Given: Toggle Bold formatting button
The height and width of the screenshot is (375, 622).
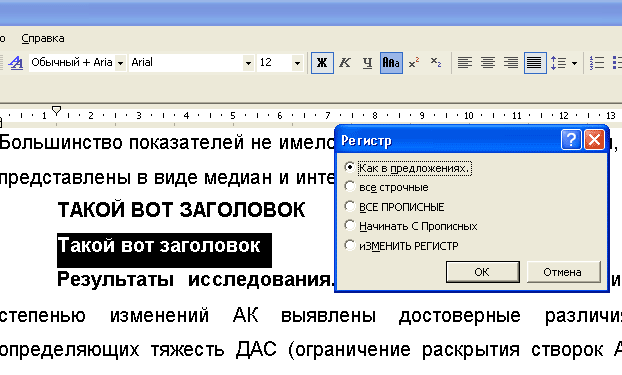Looking at the screenshot, I should (x=322, y=63).
